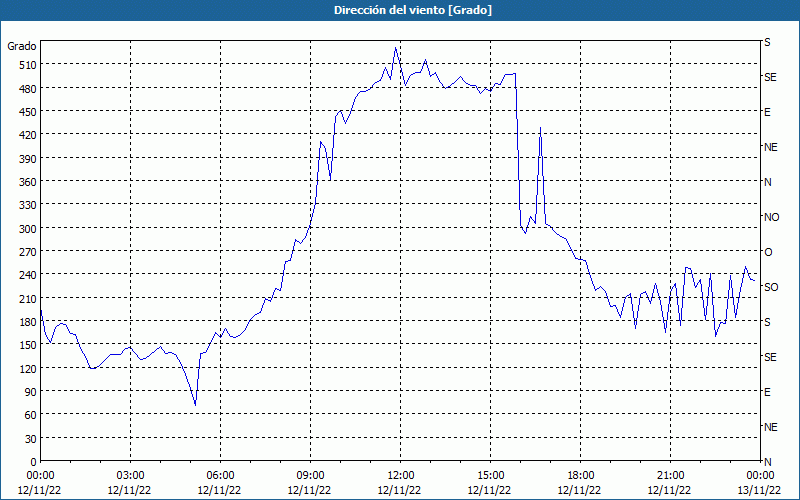Click the 13/11/22 date label
Viewport: 800px width, 500px height.
click(x=760, y=490)
